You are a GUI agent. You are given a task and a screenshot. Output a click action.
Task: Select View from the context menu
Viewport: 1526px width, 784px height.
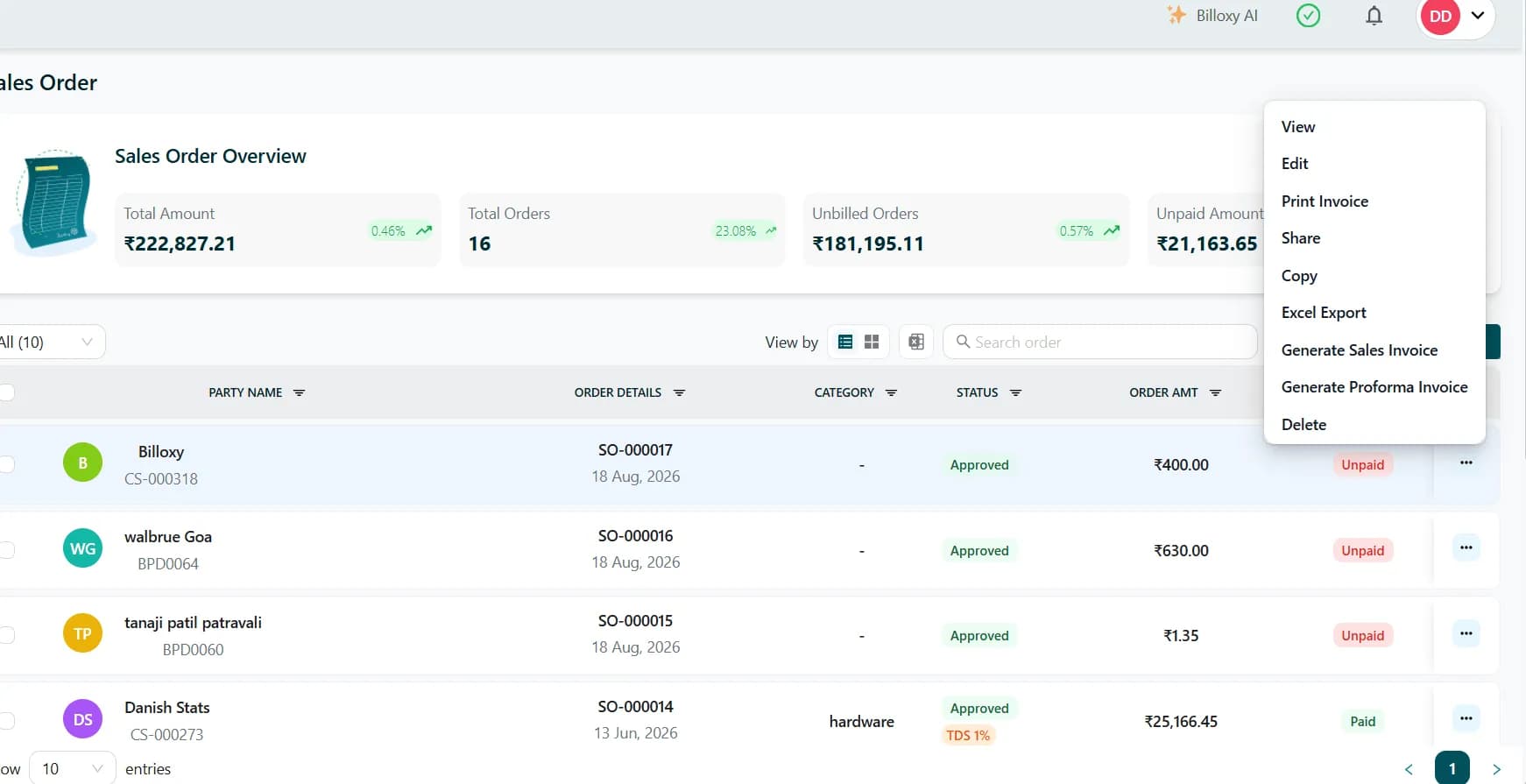[1374, 127]
